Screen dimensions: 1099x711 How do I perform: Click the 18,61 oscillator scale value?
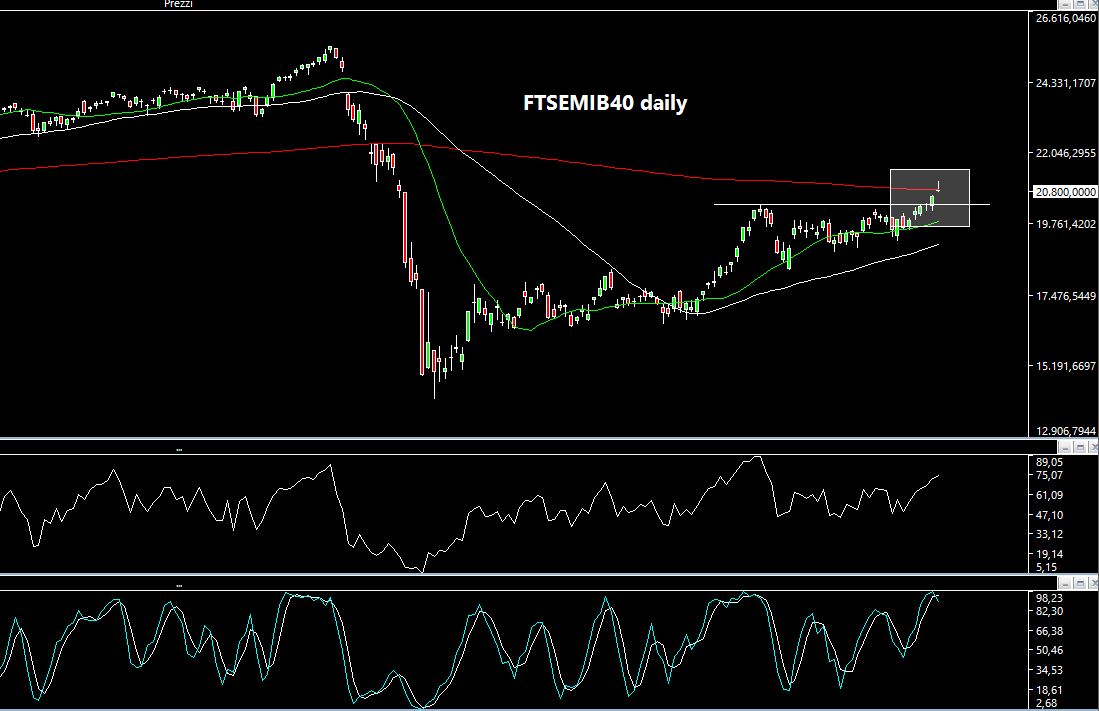click(1049, 690)
